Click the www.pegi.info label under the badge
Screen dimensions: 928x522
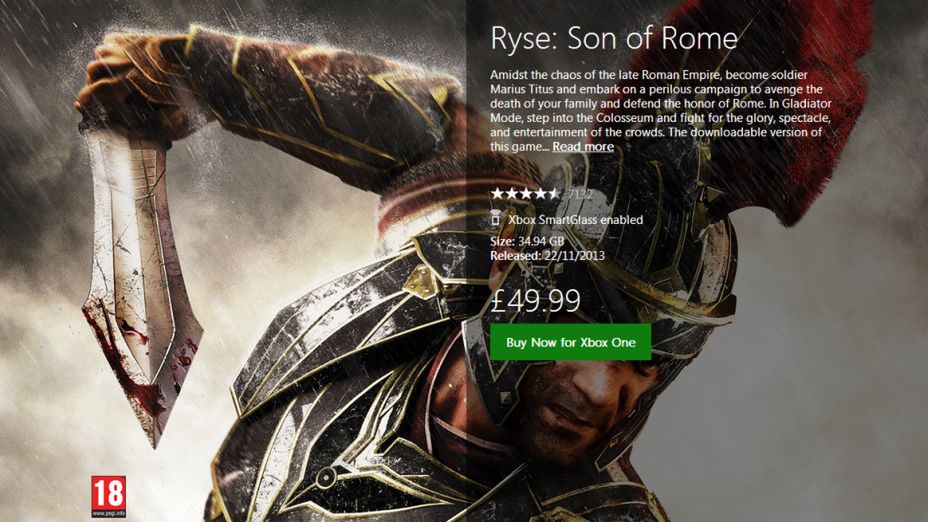[109, 514]
